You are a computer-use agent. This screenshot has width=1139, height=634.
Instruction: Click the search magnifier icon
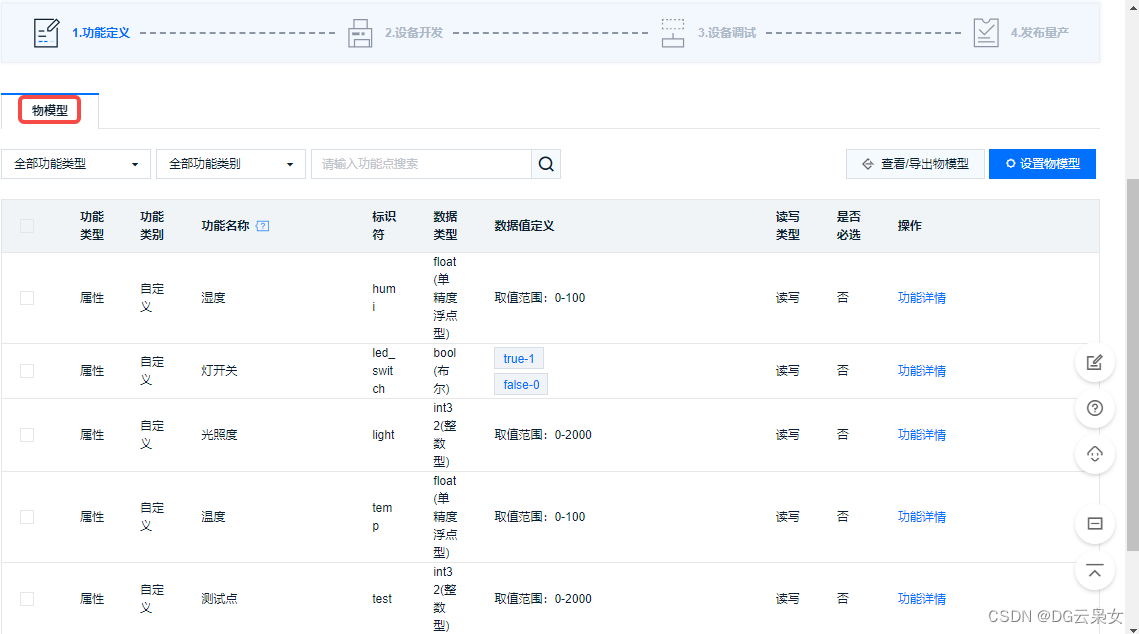pyautogui.click(x=546, y=164)
